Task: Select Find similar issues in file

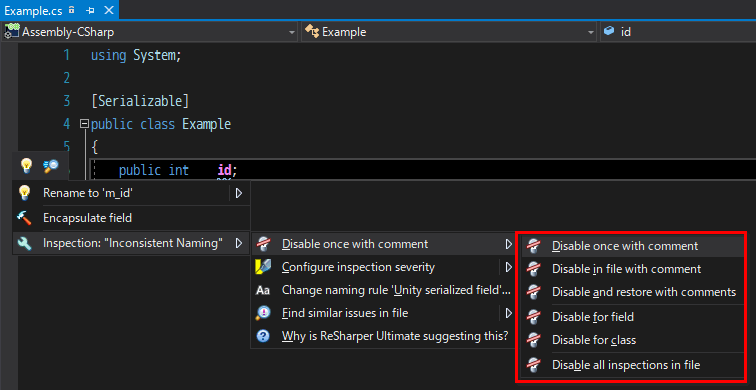Action: point(383,313)
